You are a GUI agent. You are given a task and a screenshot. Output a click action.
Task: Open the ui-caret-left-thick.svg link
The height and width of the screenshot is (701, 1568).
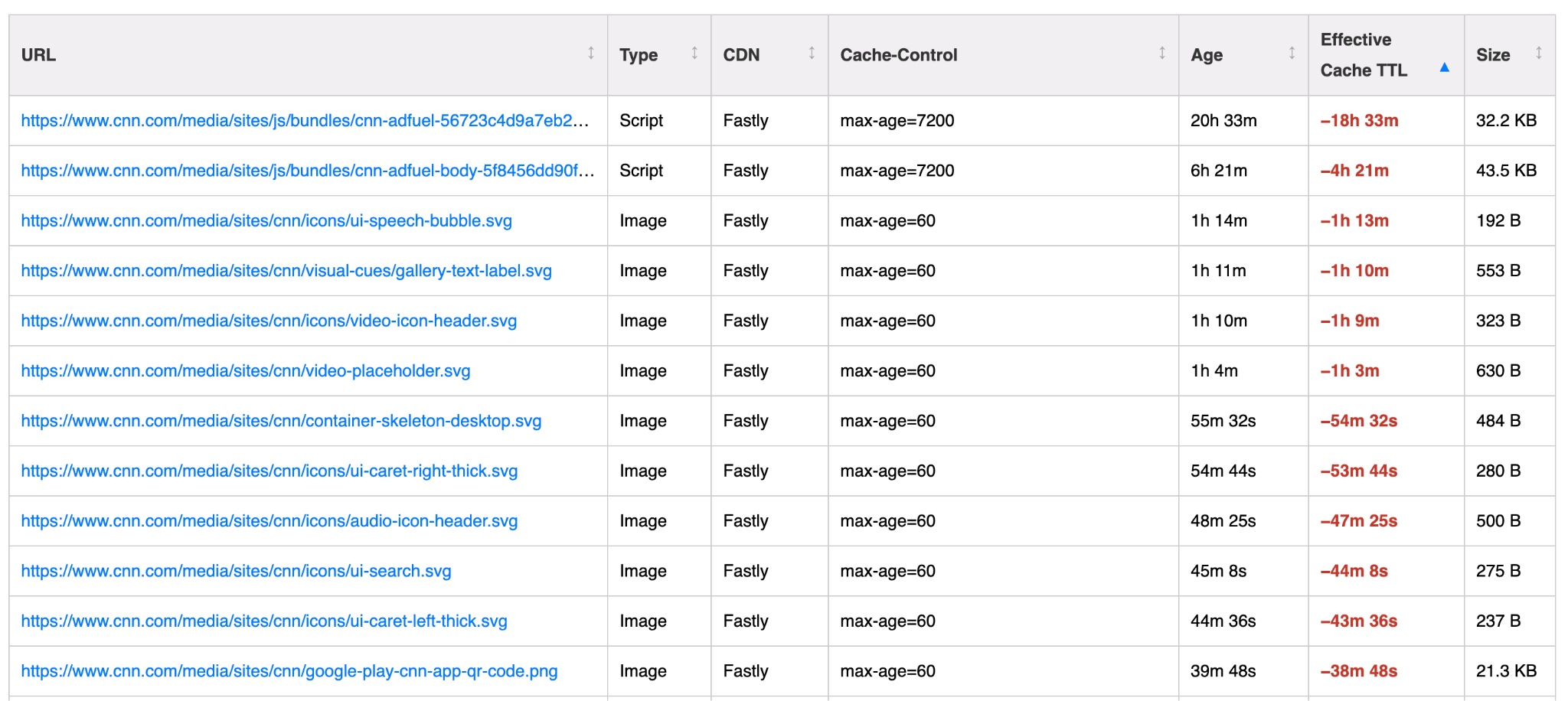tap(264, 621)
